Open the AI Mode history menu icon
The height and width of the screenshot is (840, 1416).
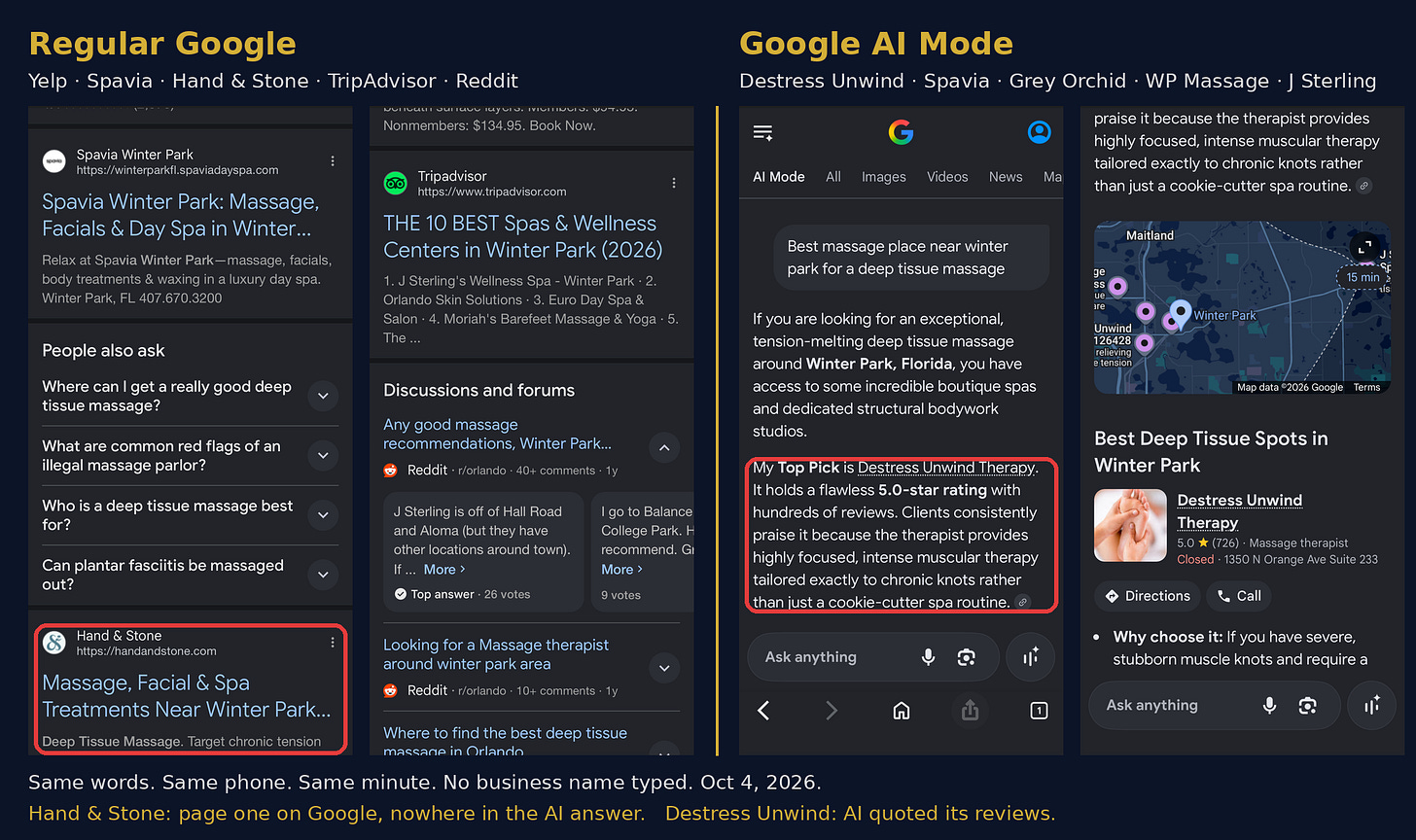(x=763, y=133)
